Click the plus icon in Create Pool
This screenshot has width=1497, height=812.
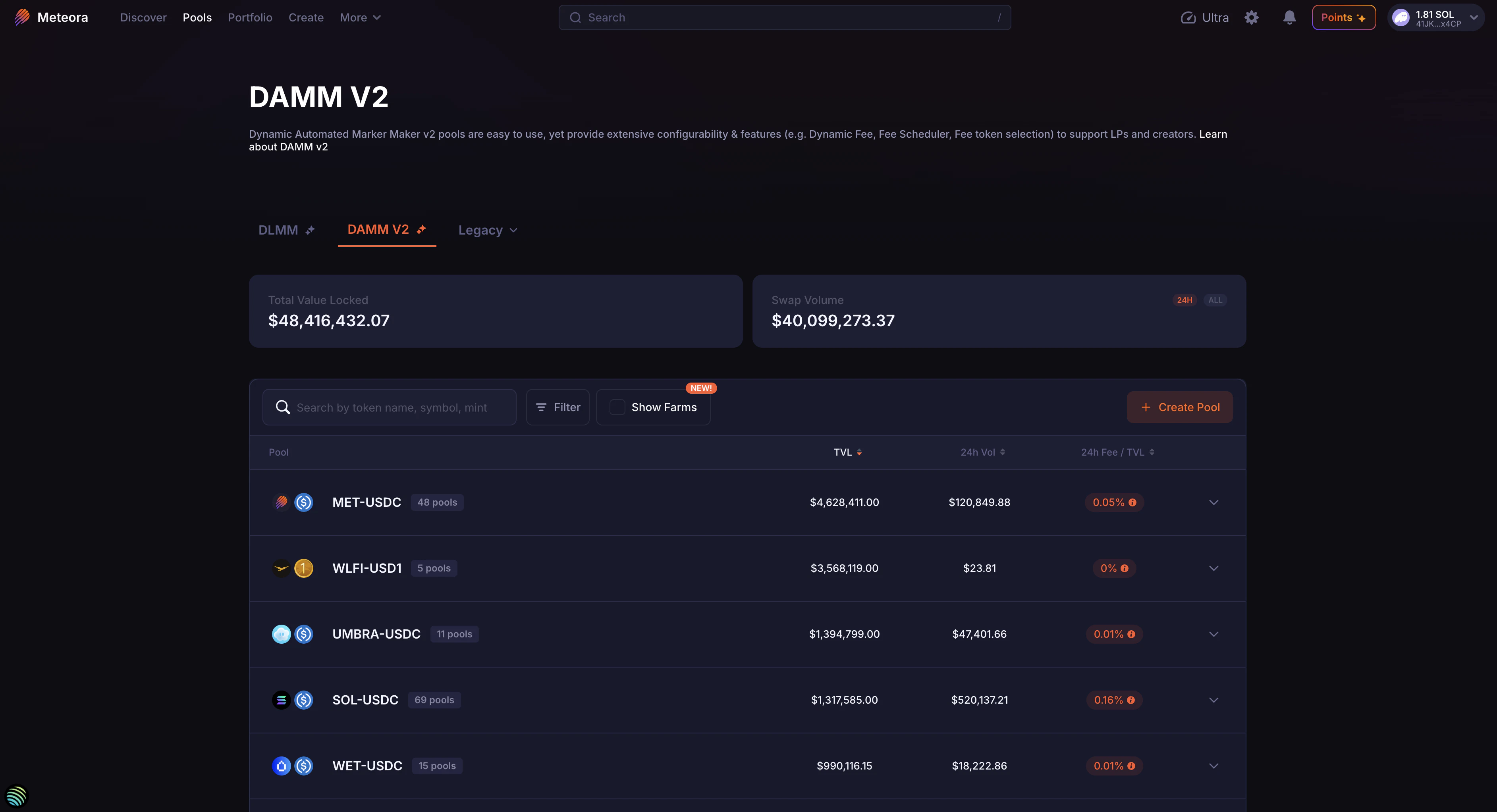coord(1146,407)
